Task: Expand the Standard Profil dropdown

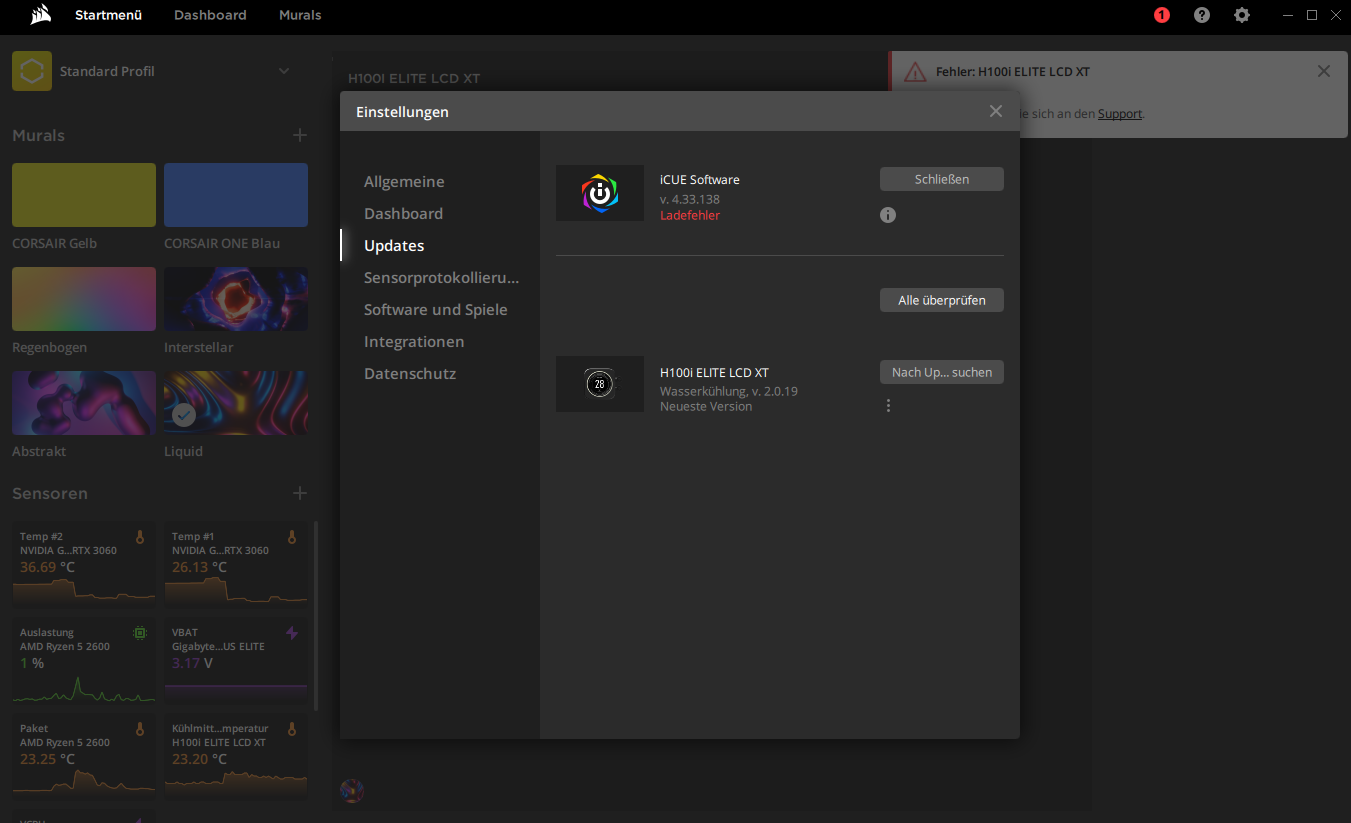Action: pos(284,71)
